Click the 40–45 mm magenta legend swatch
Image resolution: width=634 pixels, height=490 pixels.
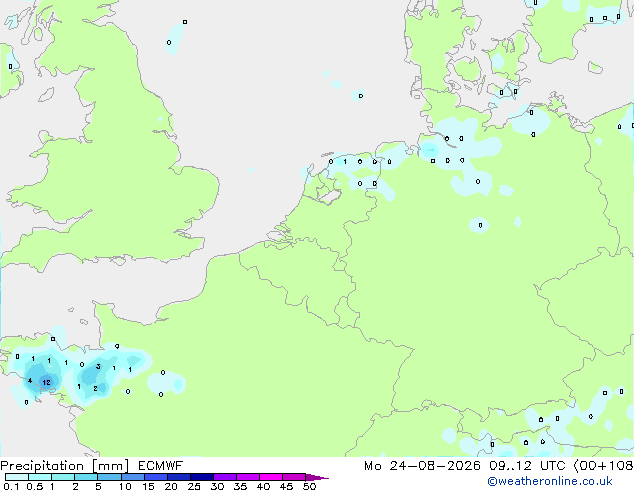pos(271,477)
